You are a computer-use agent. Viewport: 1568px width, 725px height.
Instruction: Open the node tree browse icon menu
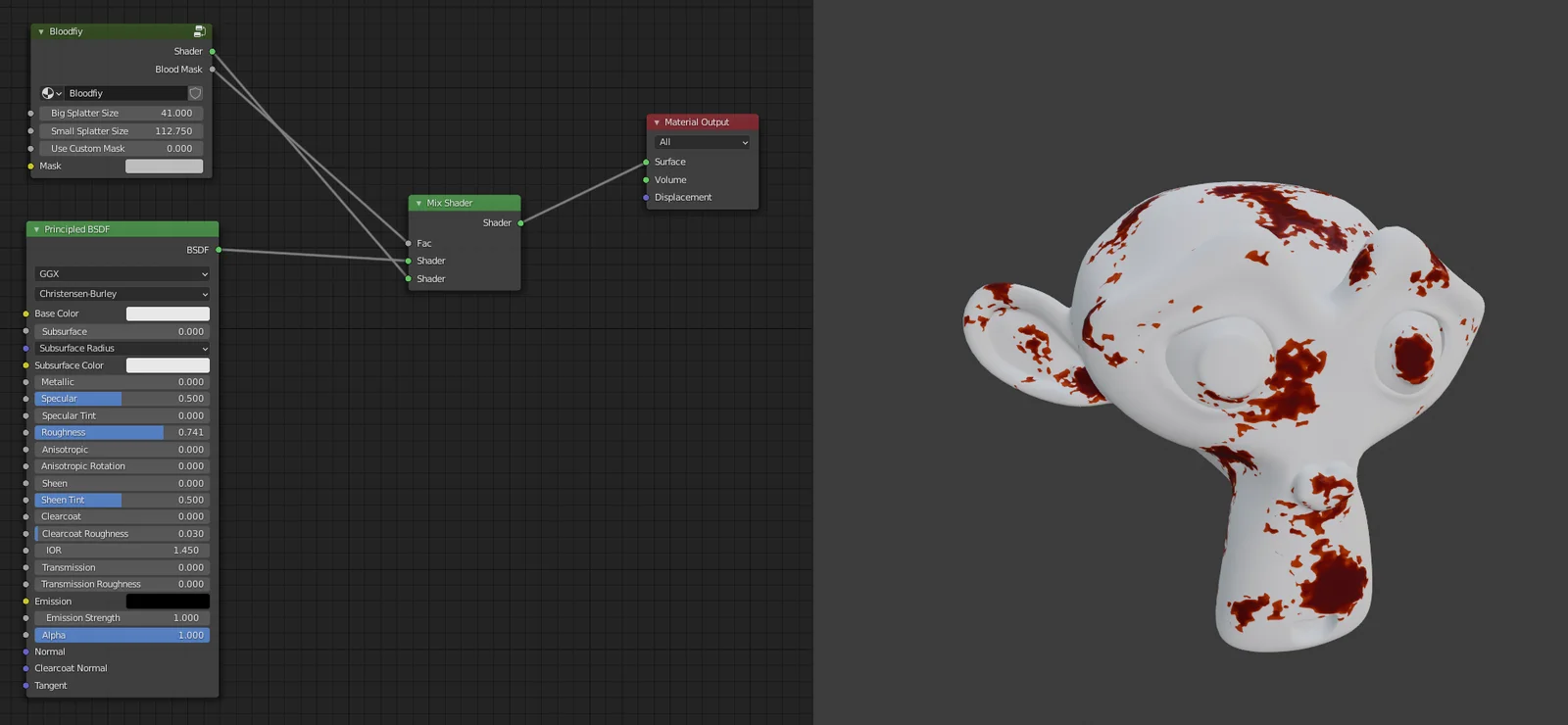tap(51, 93)
